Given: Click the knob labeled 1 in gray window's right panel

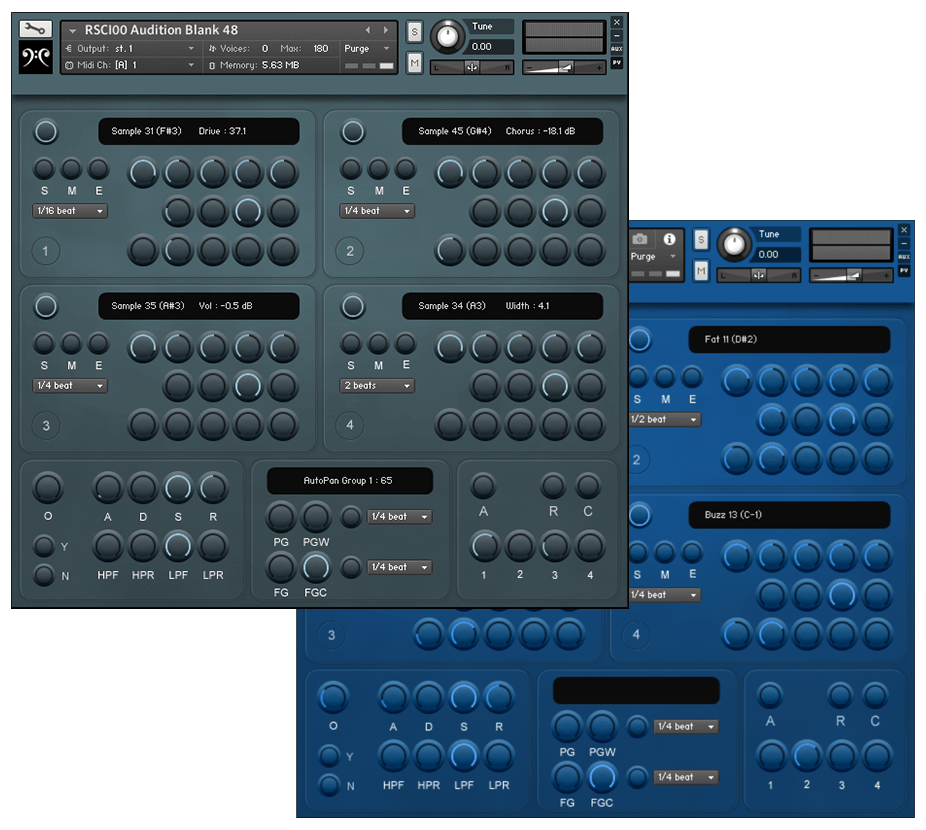Looking at the screenshot, I should [x=484, y=546].
